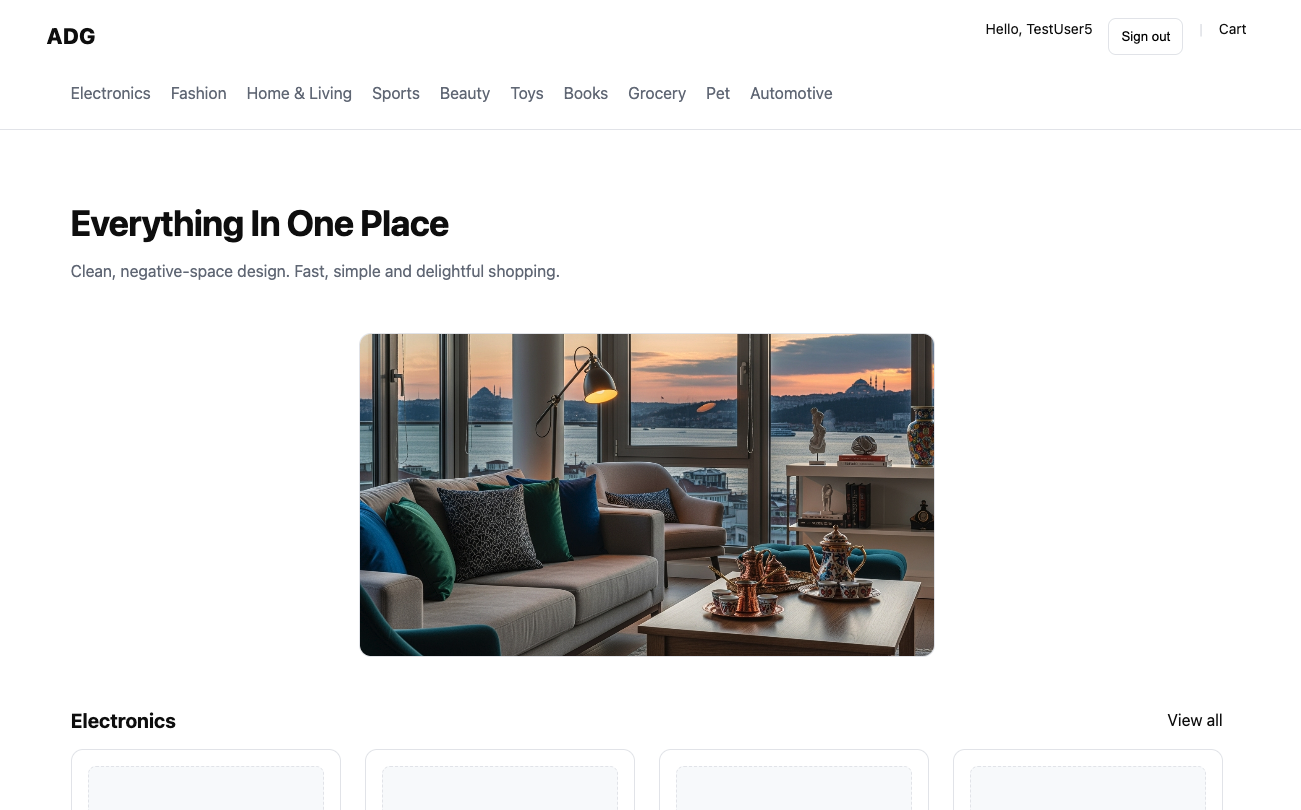Click View all for Electronics
The image size is (1301, 810).
click(1195, 720)
